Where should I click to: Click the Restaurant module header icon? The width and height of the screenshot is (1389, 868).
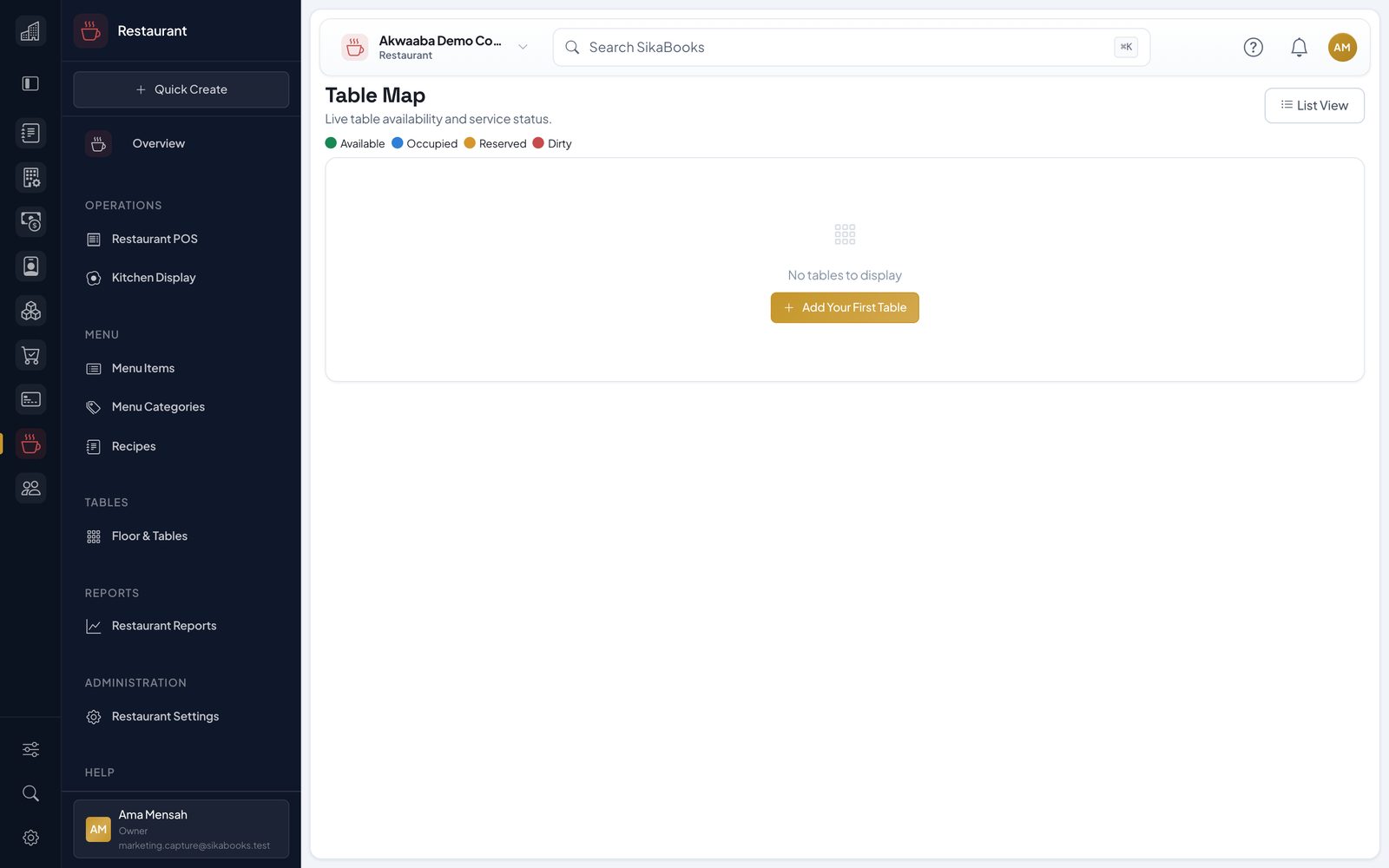coord(90,31)
